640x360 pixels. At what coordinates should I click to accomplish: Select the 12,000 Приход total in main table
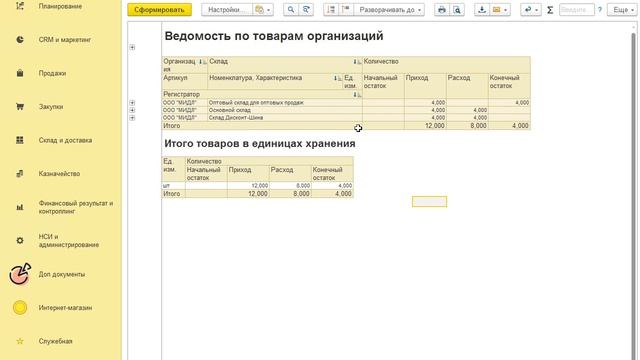pyautogui.click(x=425, y=126)
